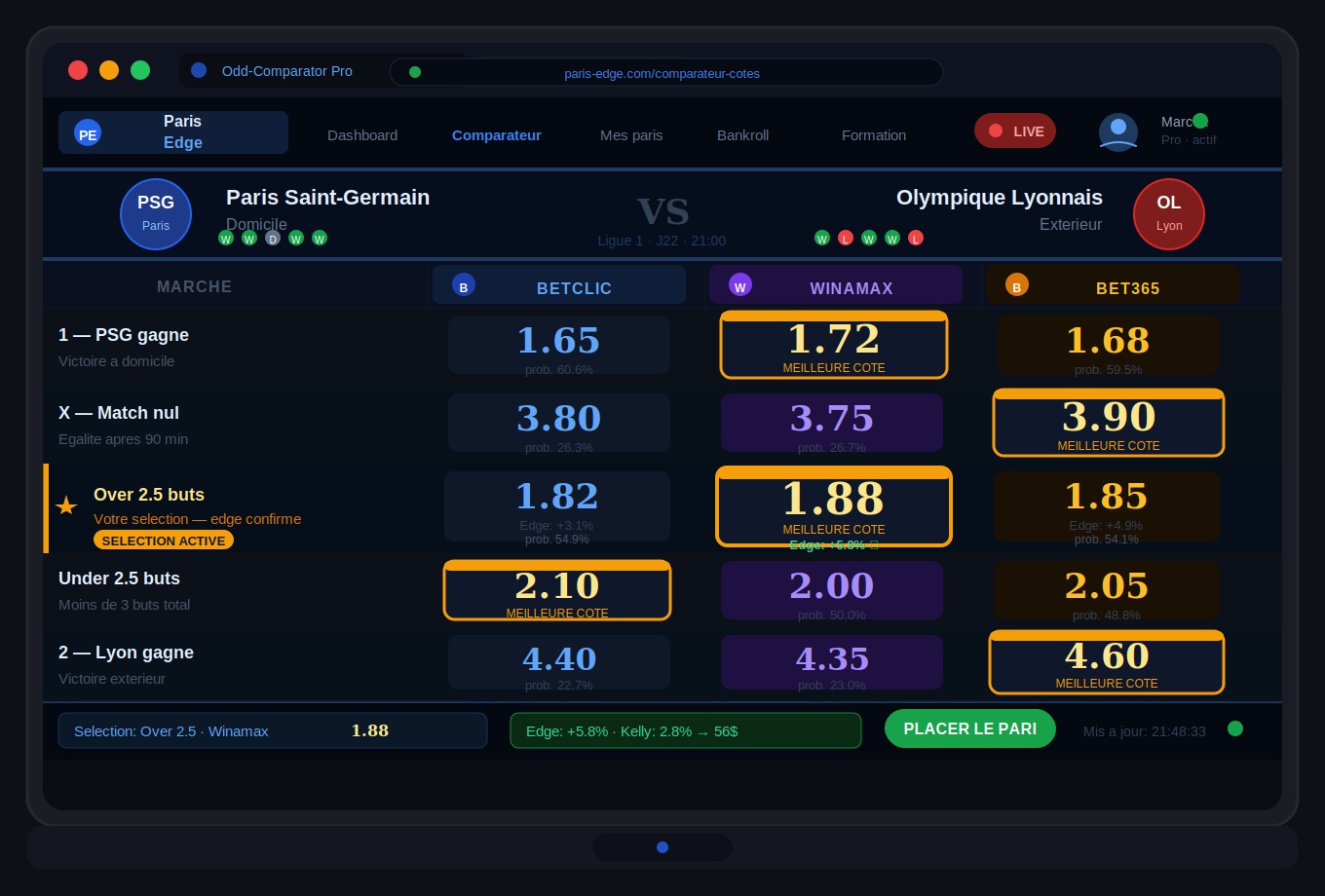Image resolution: width=1325 pixels, height=896 pixels.
Task: Select Winamax Lyon gagne odd 4.35
Action: 832,662
